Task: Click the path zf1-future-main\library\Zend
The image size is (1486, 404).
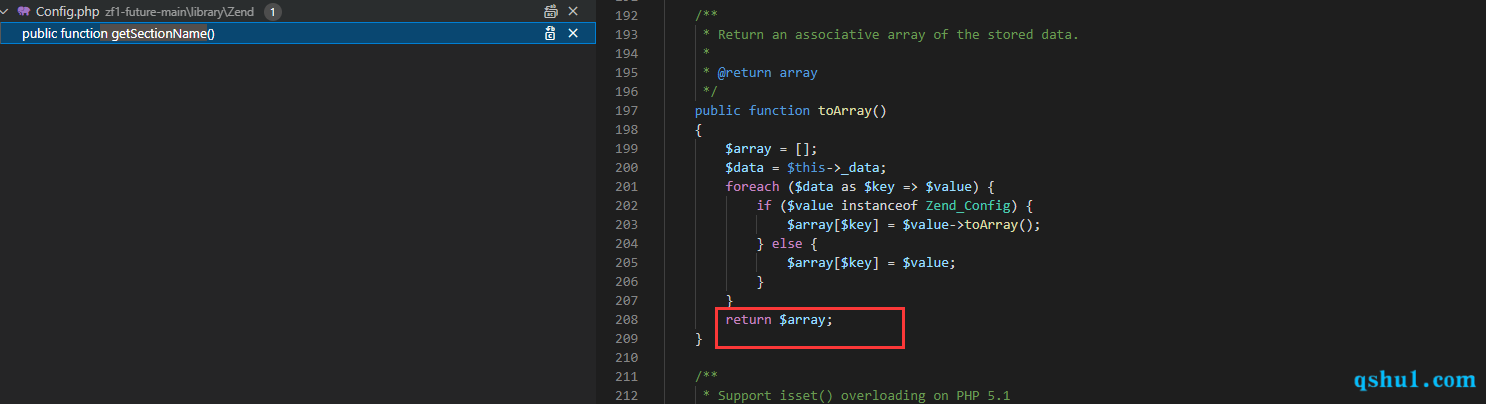Action: tap(179, 12)
